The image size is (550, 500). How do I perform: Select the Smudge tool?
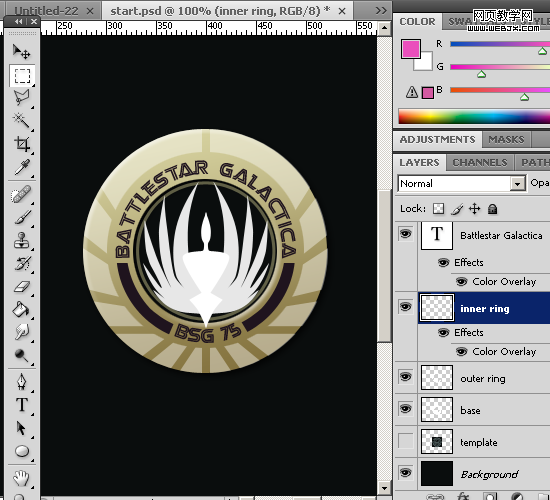coord(22,332)
